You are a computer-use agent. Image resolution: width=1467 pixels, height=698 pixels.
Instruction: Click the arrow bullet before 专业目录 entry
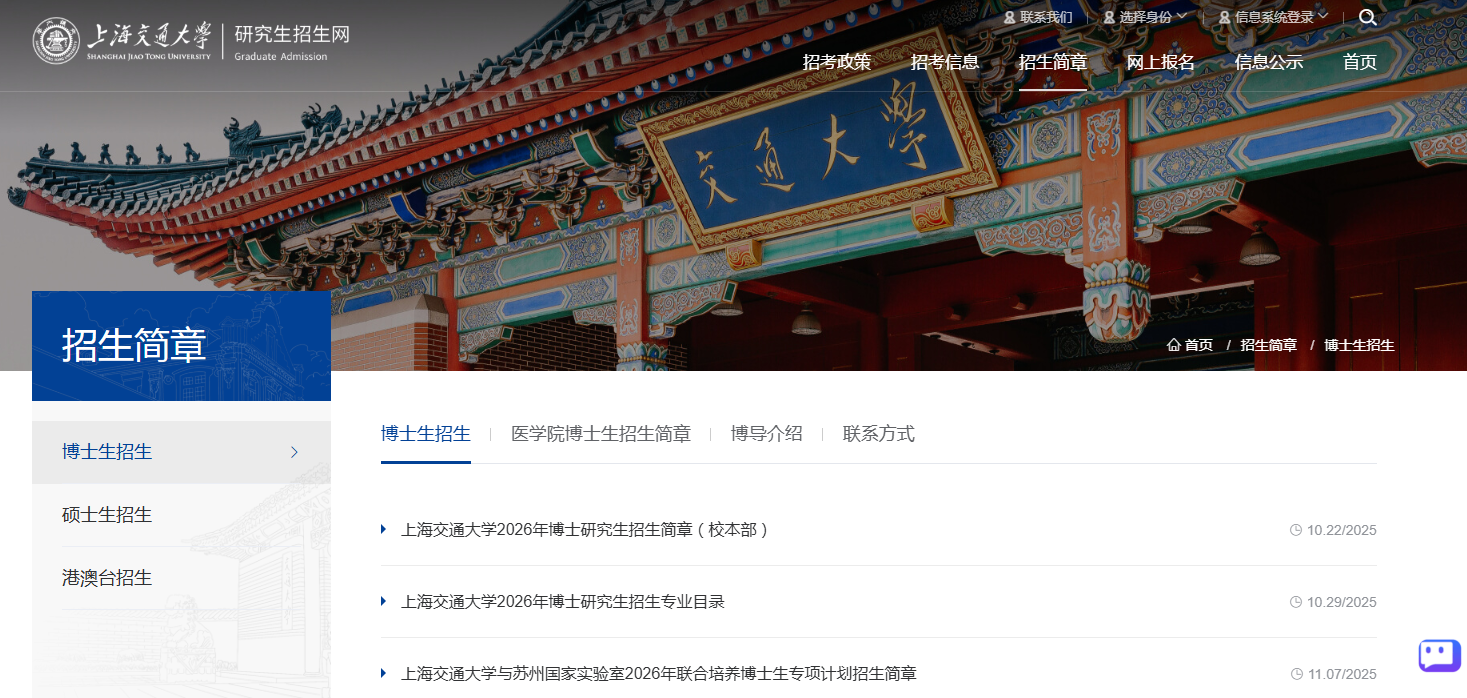coord(384,601)
